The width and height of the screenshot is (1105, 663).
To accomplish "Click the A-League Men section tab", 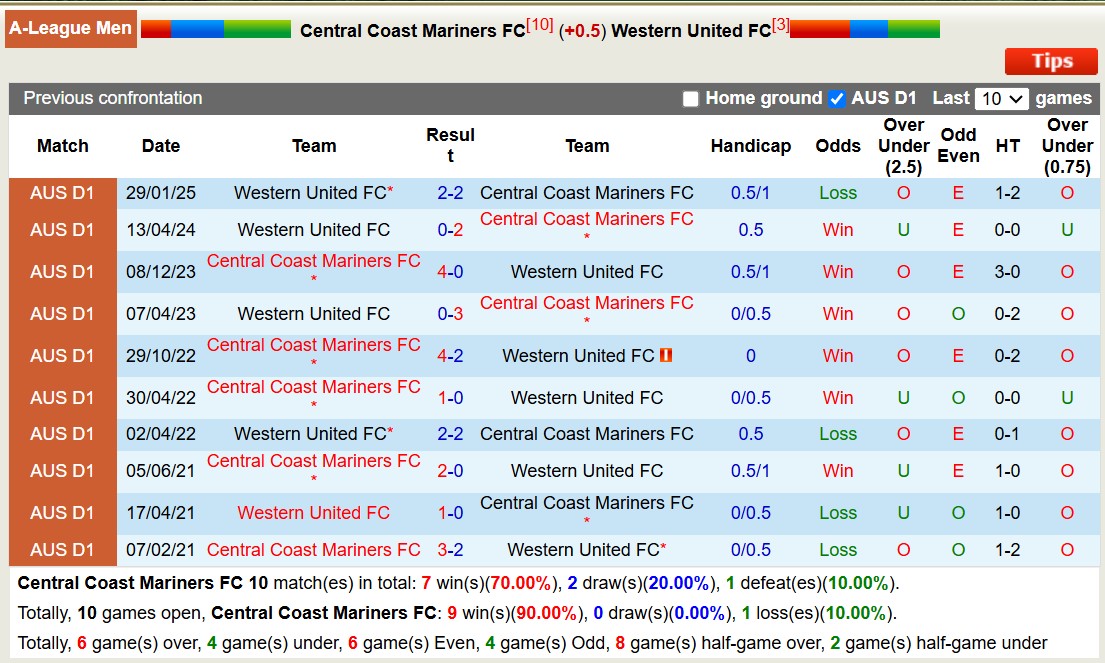I will point(70,28).
